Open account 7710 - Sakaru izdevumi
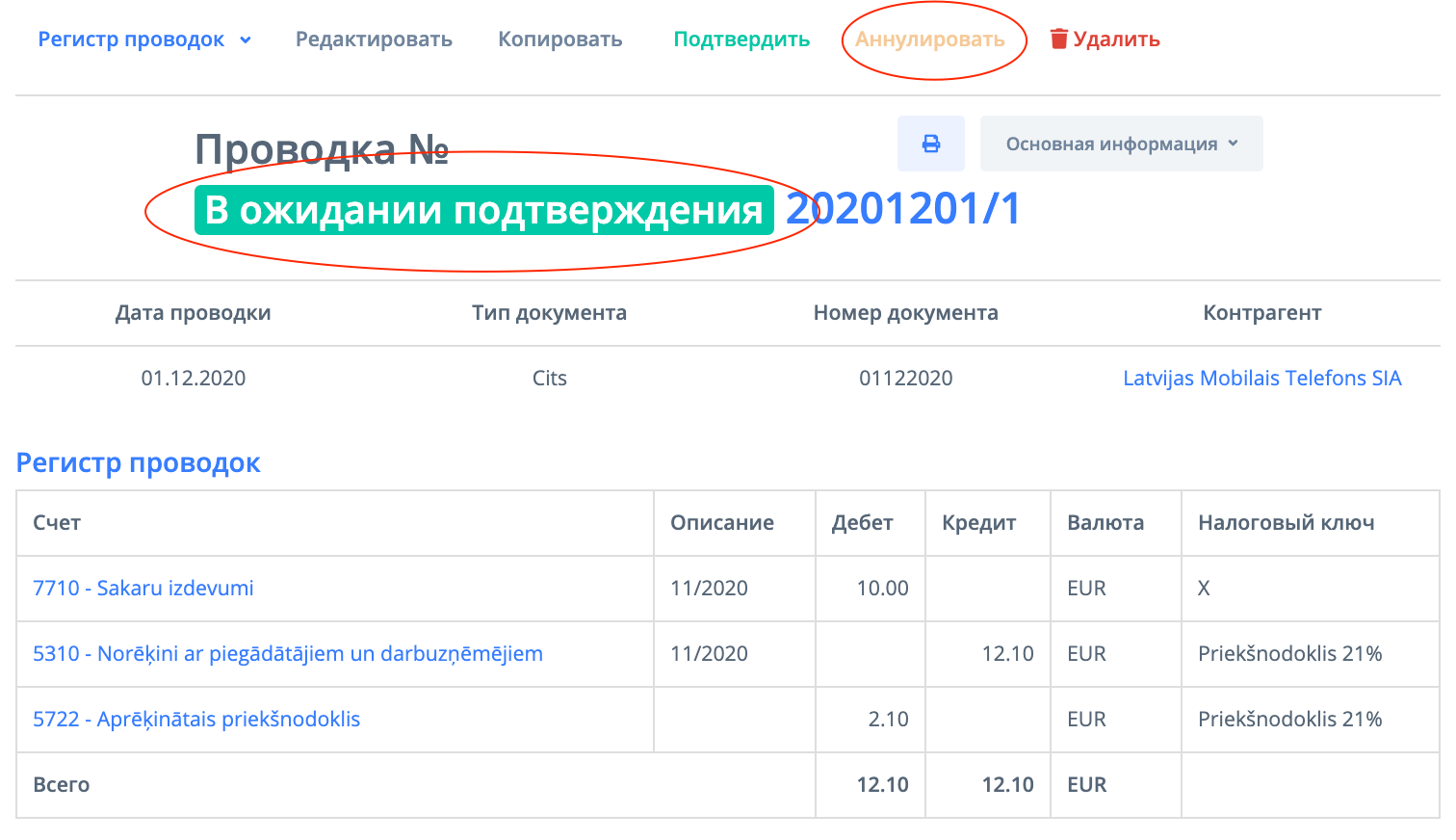Viewport: 1456px width, 840px height. (143, 588)
